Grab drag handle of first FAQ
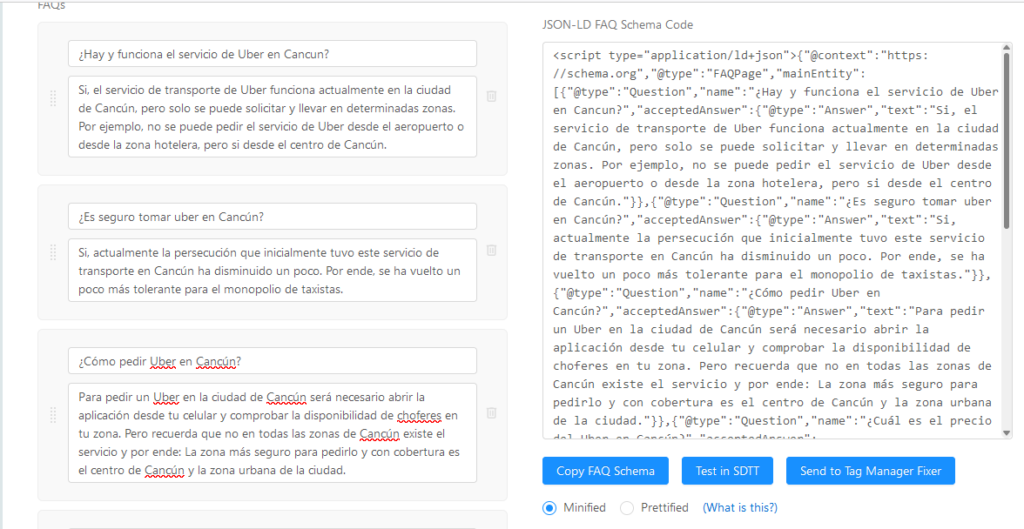1024x529 pixels. tap(54, 98)
